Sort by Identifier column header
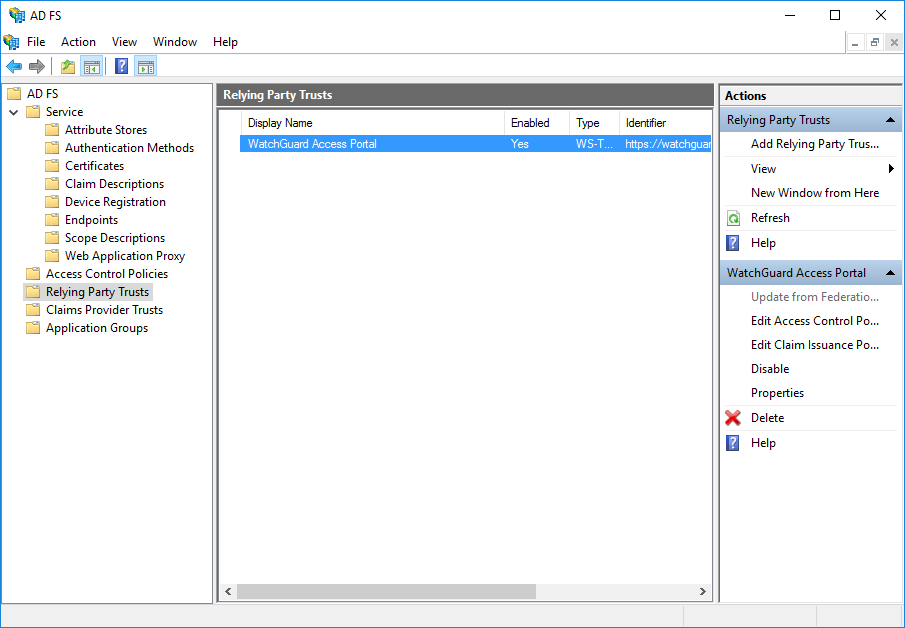Viewport: 905px width, 628px height. coord(665,123)
